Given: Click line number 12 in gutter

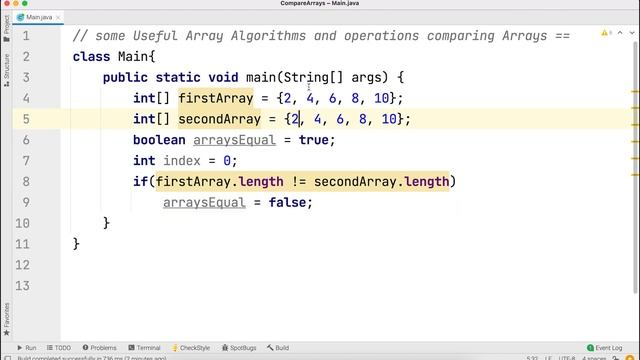Looking at the screenshot, I should [x=22, y=265].
